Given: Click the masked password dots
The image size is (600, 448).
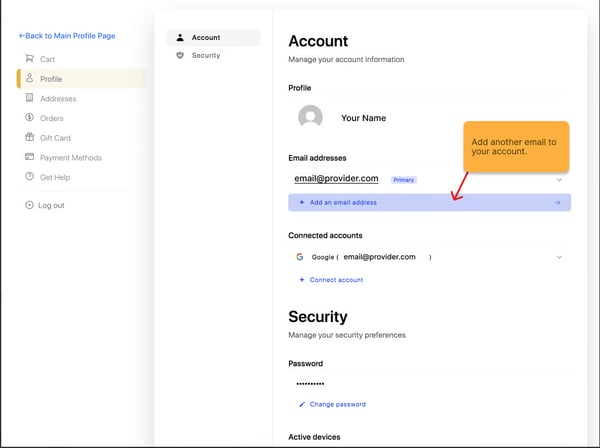Looking at the screenshot, I should (x=310, y=383).
